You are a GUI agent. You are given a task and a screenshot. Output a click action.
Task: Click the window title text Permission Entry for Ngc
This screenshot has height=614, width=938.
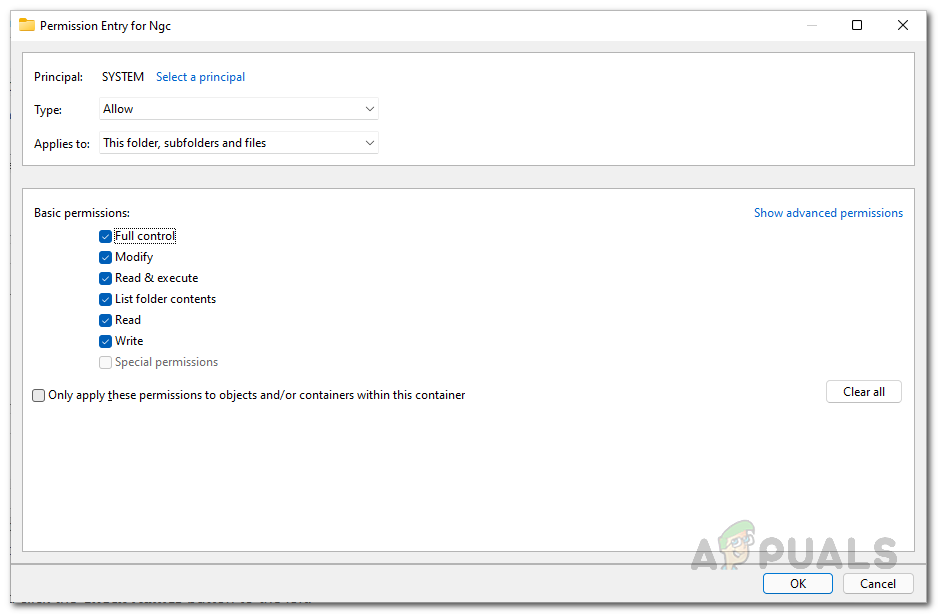(105, 26)
